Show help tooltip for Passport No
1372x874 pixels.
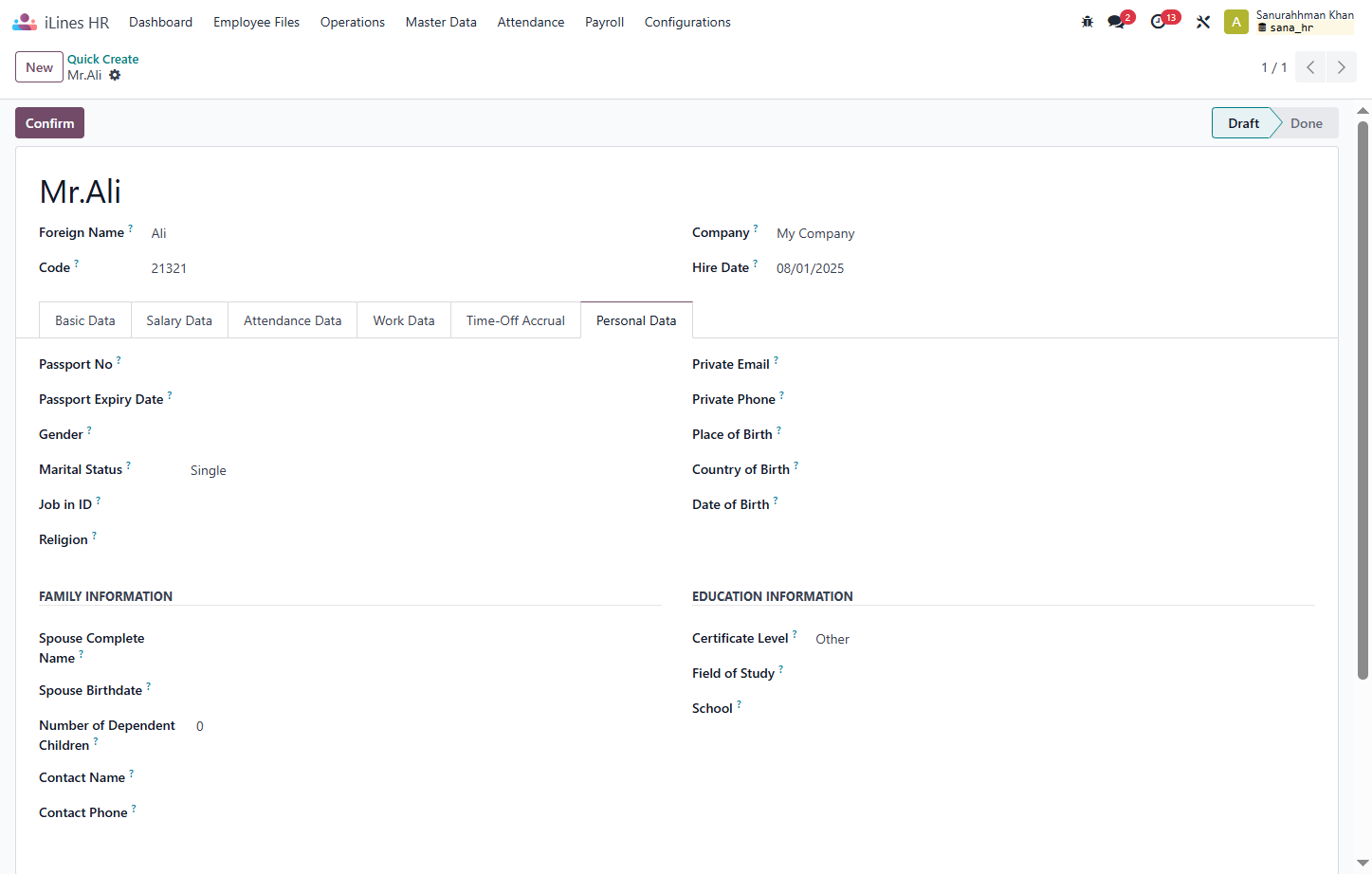pyautogui.click(x=119, y=359)
